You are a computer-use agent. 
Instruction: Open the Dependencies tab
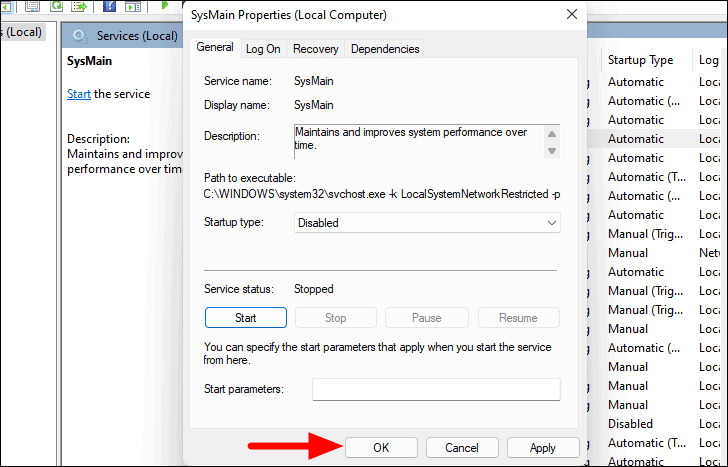coord(385,49)
